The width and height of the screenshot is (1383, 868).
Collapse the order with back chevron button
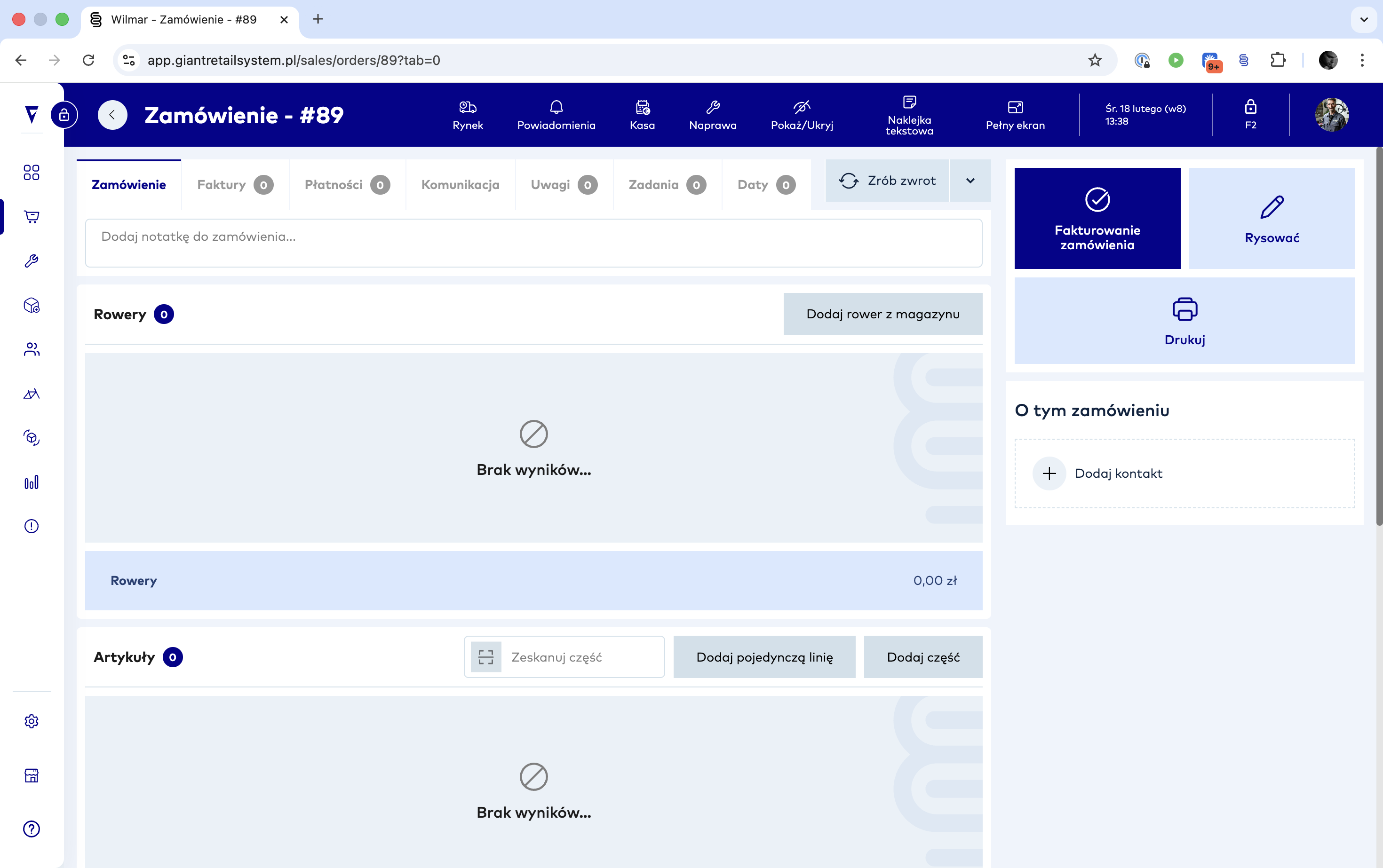coord(112,115)
